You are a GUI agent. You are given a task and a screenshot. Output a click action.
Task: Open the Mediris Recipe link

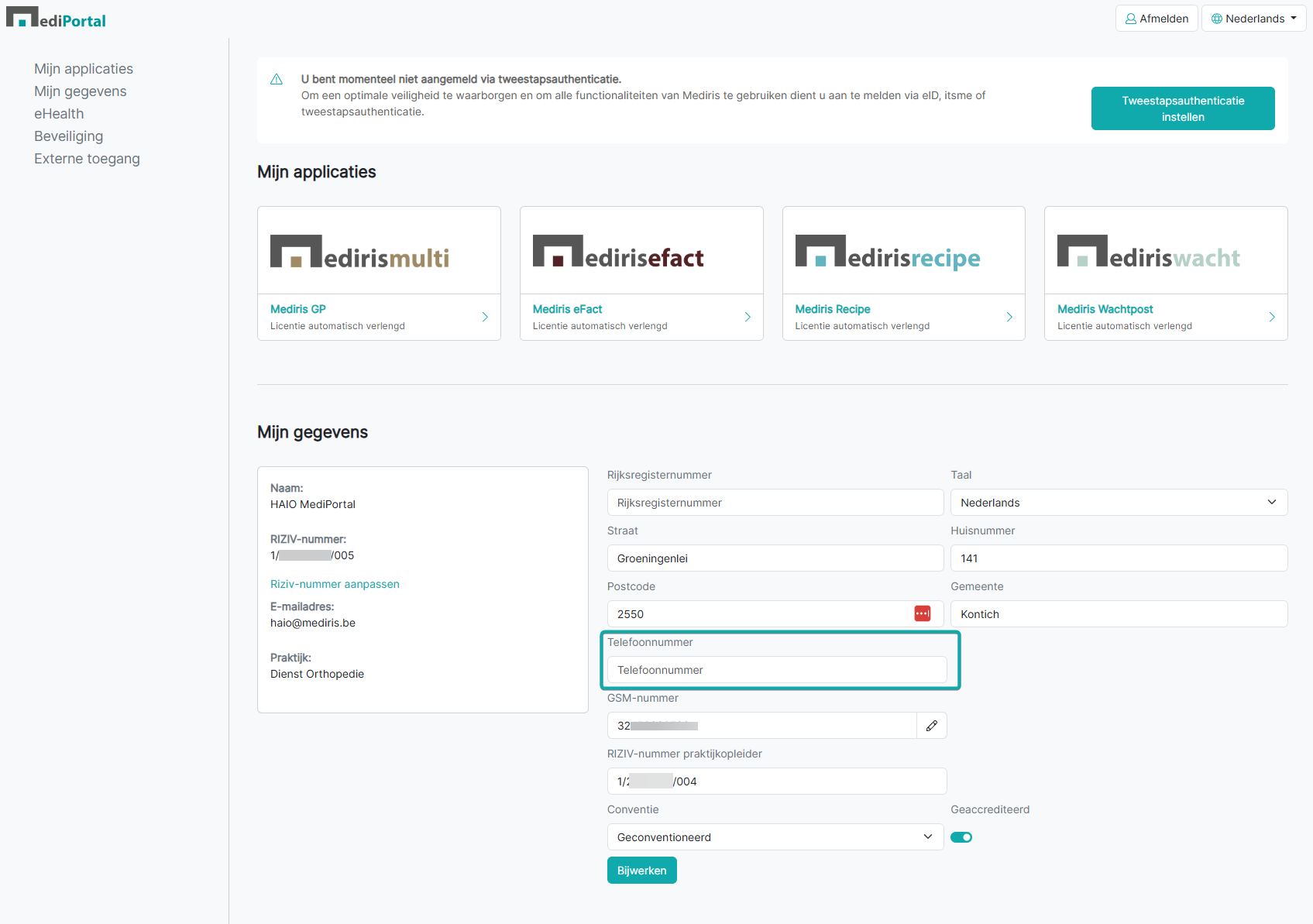[832, 309]
